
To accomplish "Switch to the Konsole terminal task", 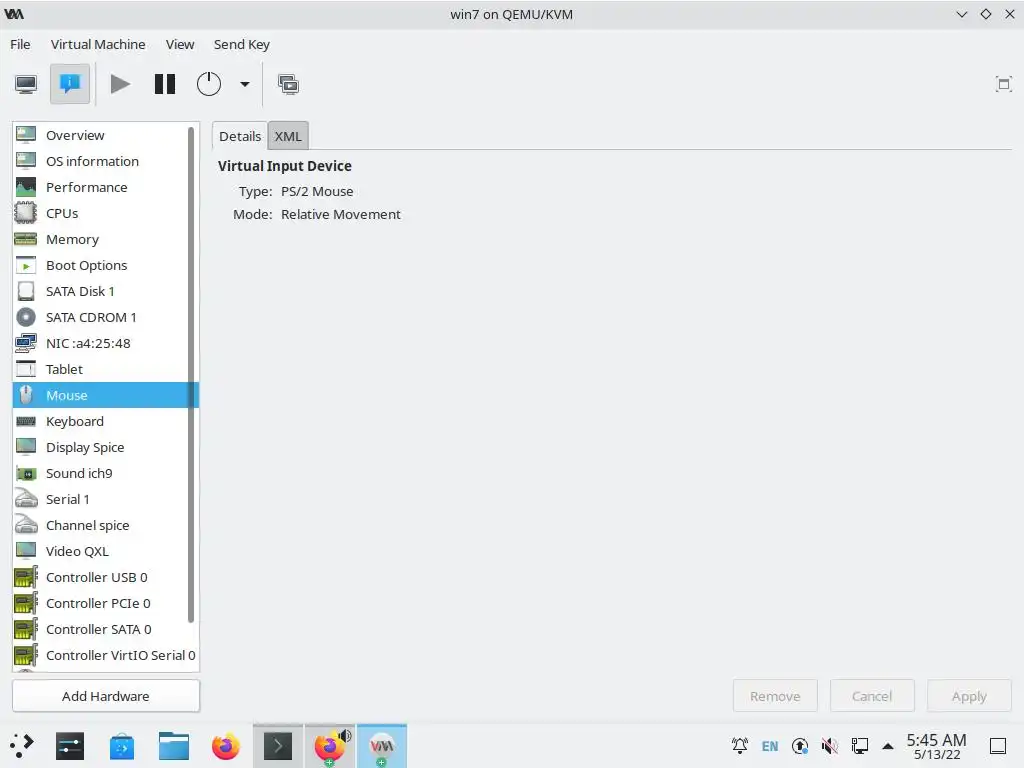I will click(278, 746).
